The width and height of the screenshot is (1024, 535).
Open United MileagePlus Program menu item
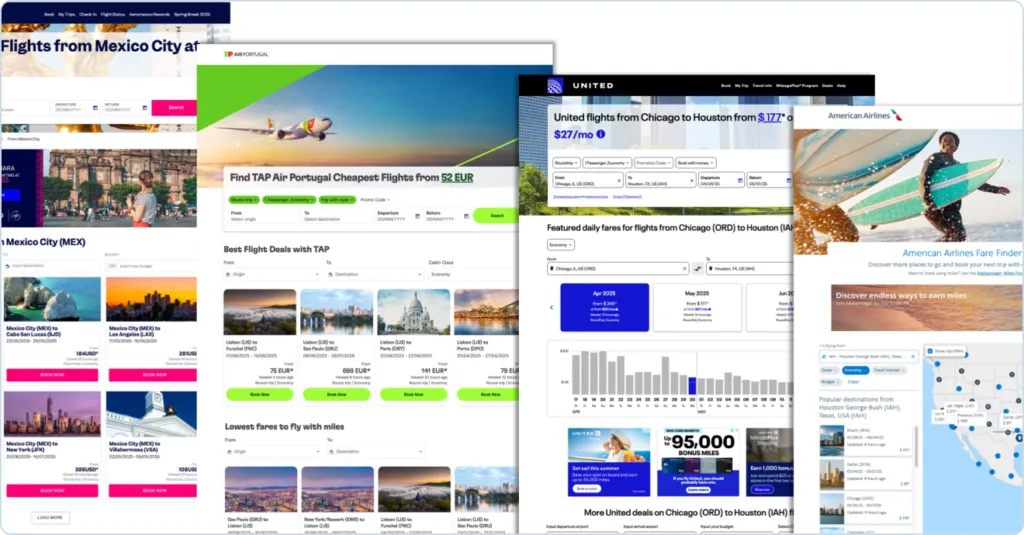pos(797,86)
